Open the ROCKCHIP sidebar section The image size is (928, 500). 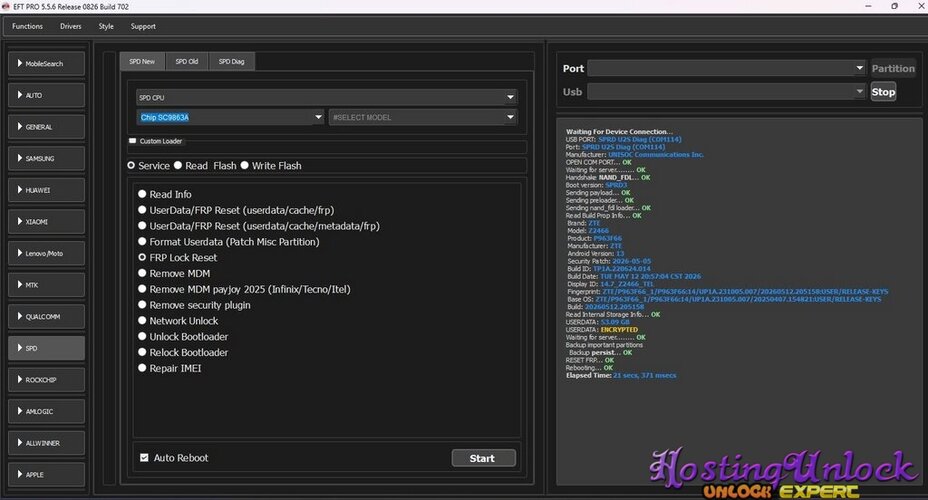pyautogui.click(x=46, y=380)
